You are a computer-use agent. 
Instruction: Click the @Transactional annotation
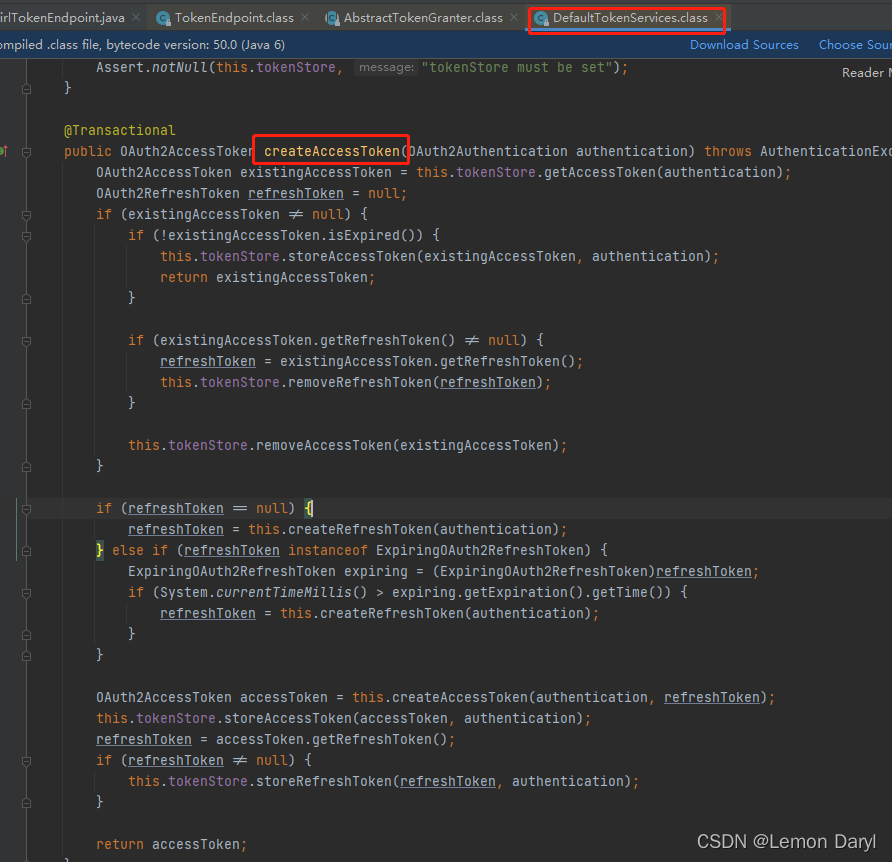coord(119,130)
